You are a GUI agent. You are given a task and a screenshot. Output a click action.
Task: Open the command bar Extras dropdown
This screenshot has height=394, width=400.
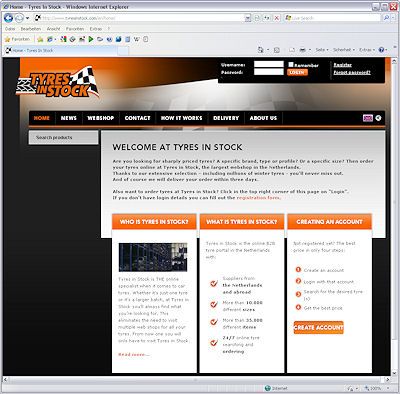click(367, 50)
